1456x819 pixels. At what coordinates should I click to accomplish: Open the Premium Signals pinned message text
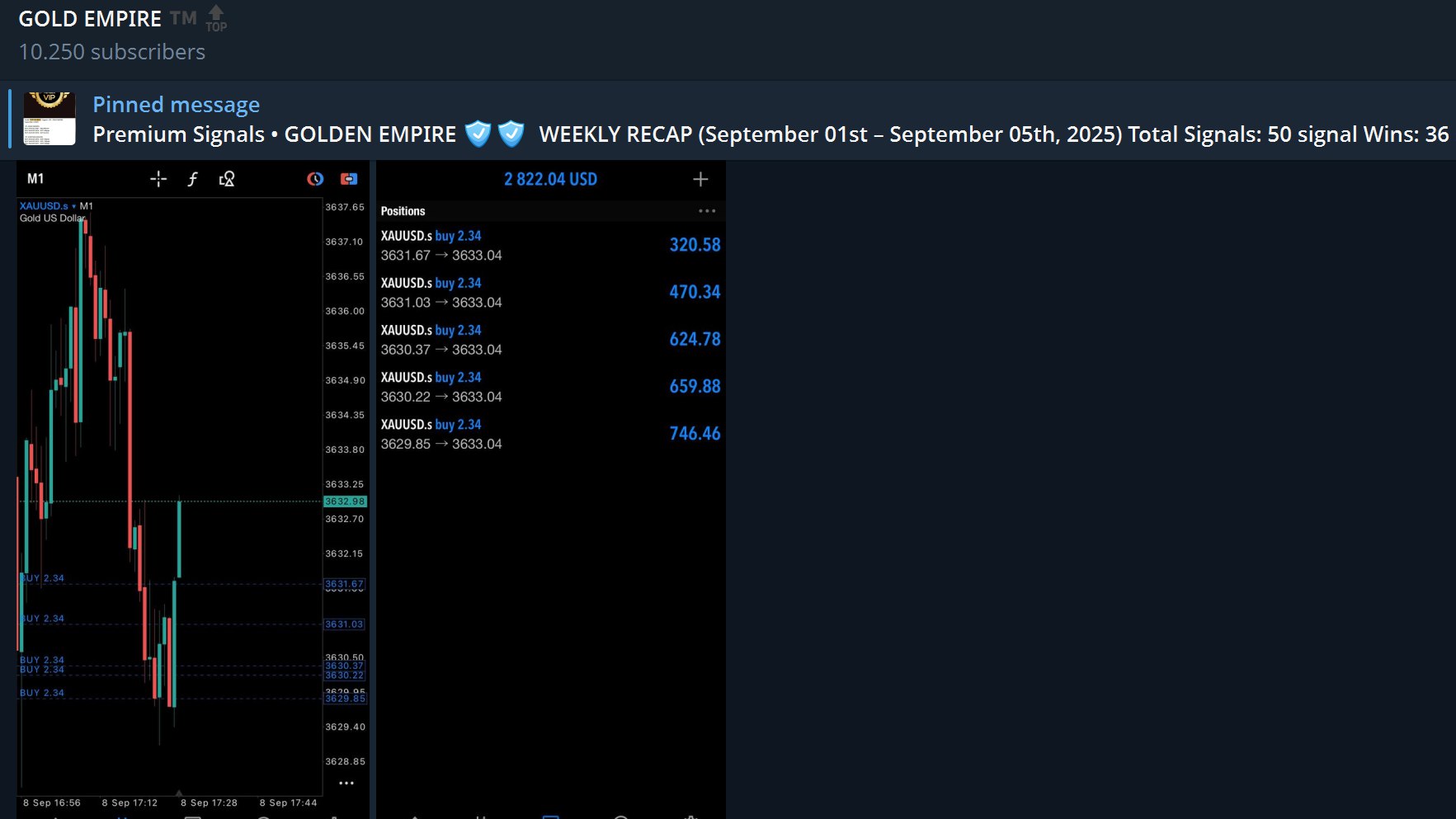coord(770,134)
